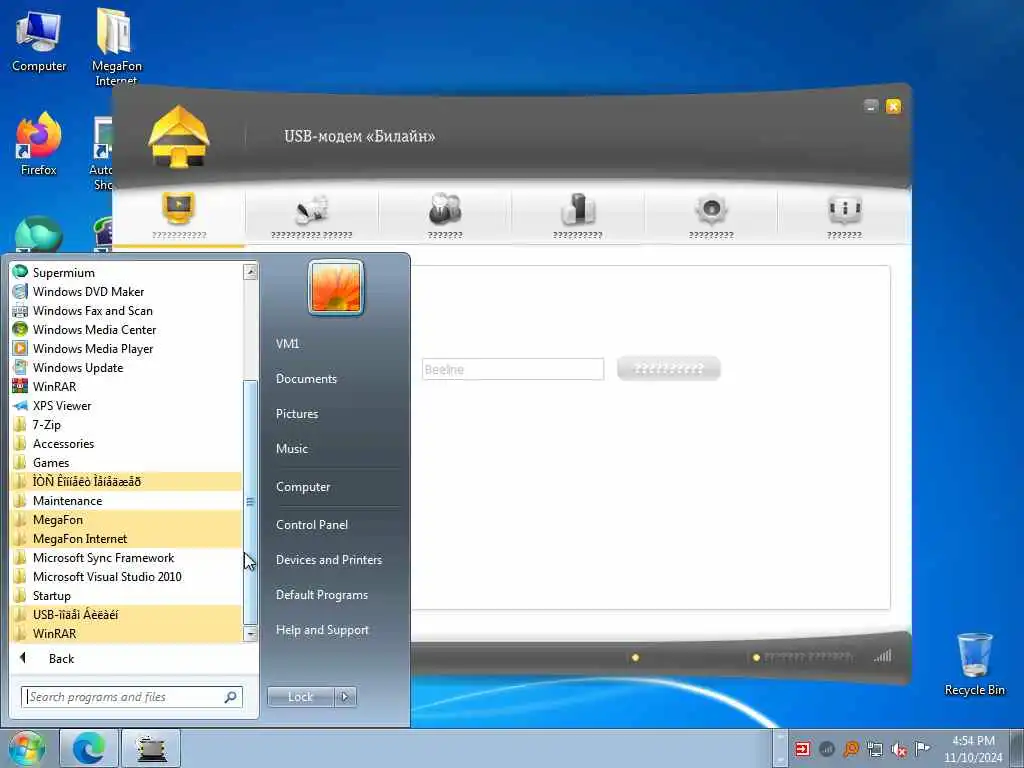The height and width of the screenshot is (768, 1024).
Task: Open the Recycle Bin desktop icon
Action: pyautogui.click(x=974, y=664)
